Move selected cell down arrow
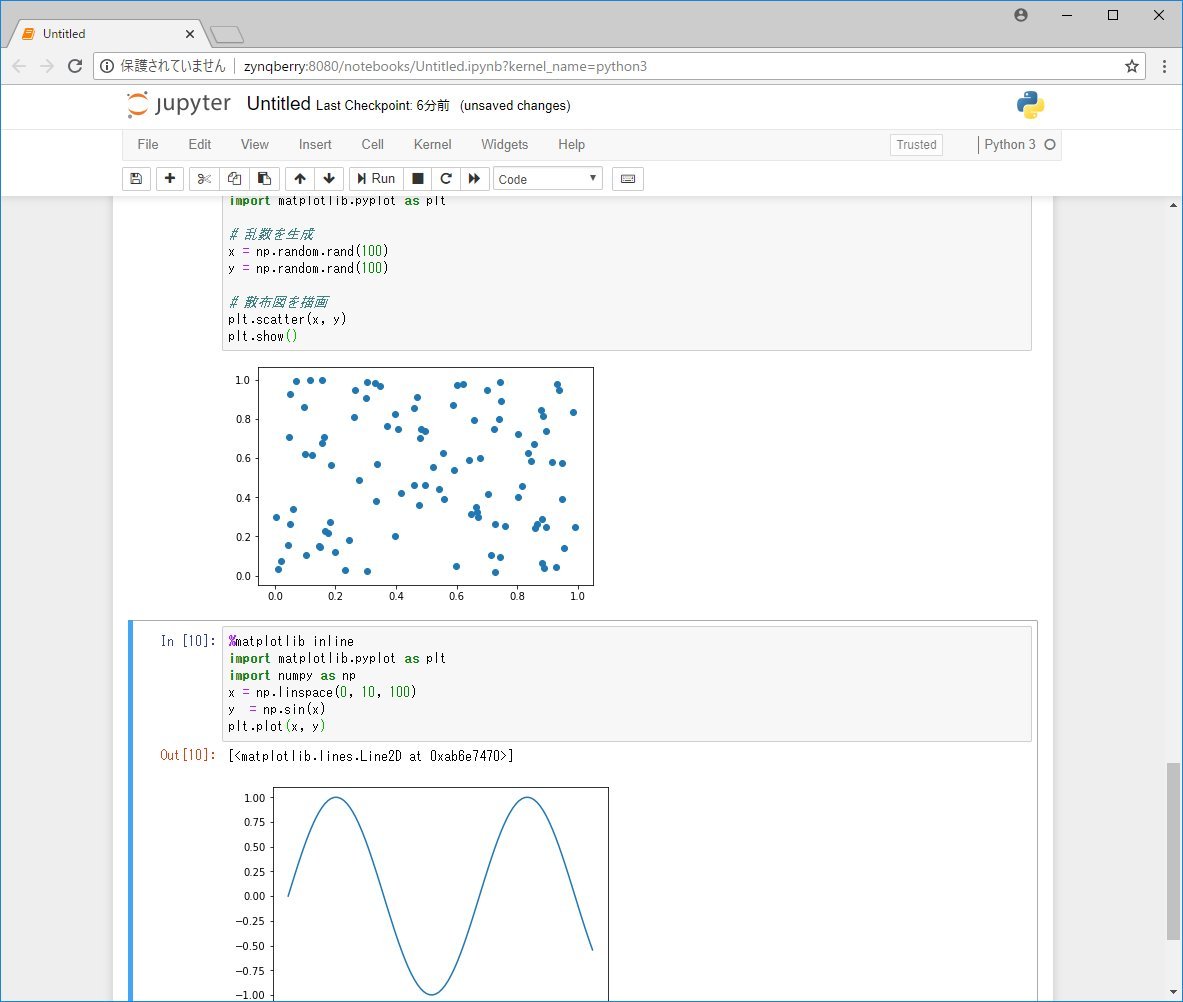Screen dimensions: 1183x1002 pos(329,179)
